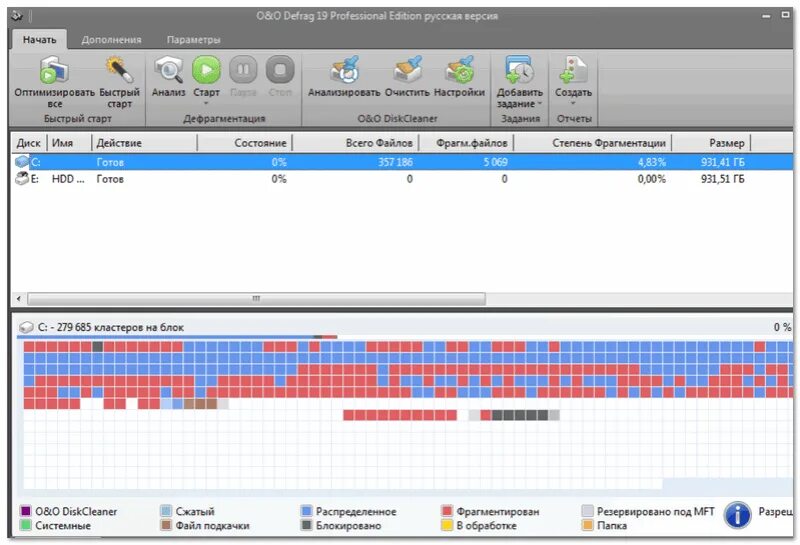Start defragmentation with the green Старт button
Screen dimensions: 800x545
click(x=206, y=70)
